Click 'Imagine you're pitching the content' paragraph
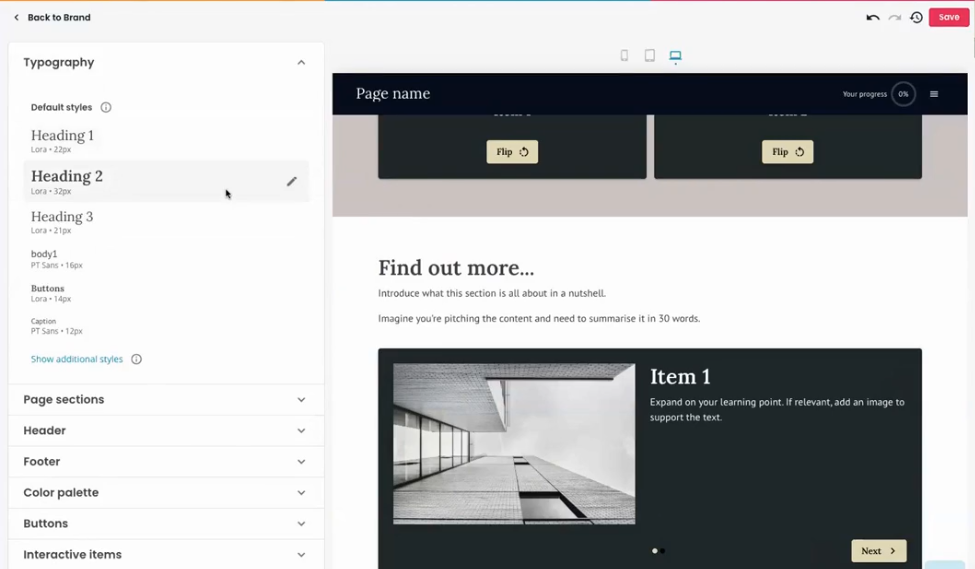The width and height of the screenshot is (975, 569). (x=539, y=318)
